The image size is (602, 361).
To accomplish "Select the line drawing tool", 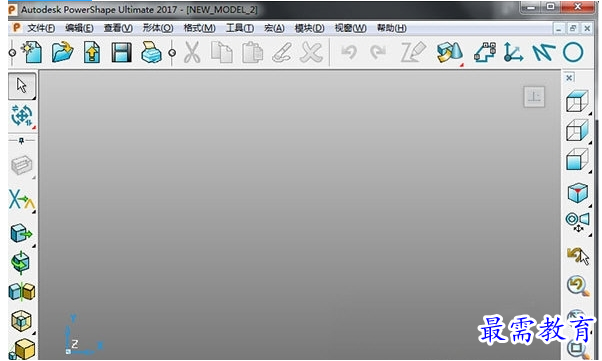I will [x=544, y=52].
